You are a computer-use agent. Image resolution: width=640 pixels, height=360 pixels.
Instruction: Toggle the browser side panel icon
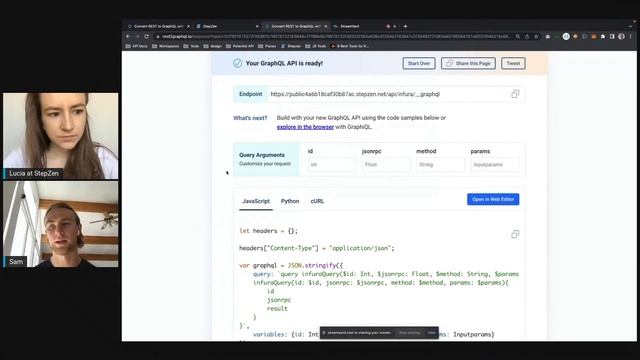point(612,36)
